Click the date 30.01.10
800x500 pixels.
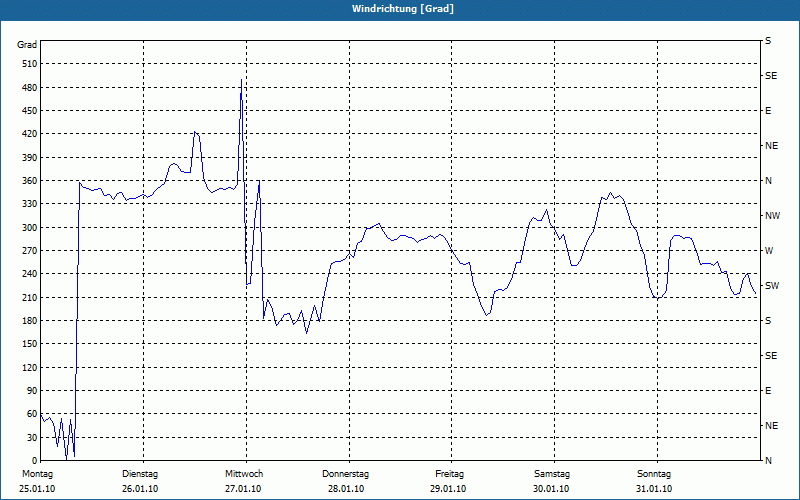click(x=552, y=489)
